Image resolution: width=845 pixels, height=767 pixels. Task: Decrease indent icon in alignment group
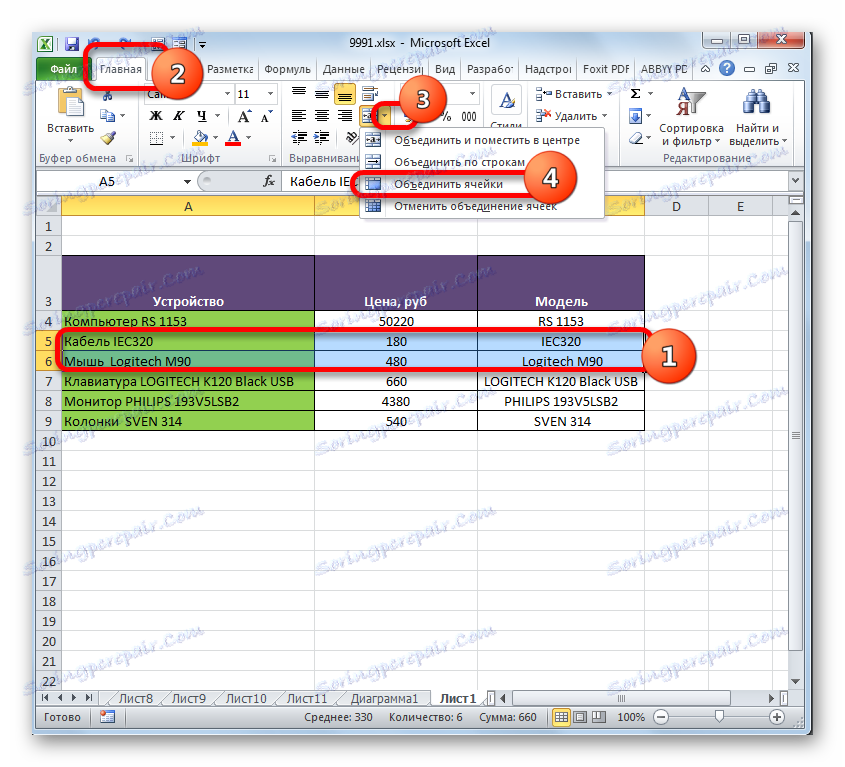coord(299,138)
